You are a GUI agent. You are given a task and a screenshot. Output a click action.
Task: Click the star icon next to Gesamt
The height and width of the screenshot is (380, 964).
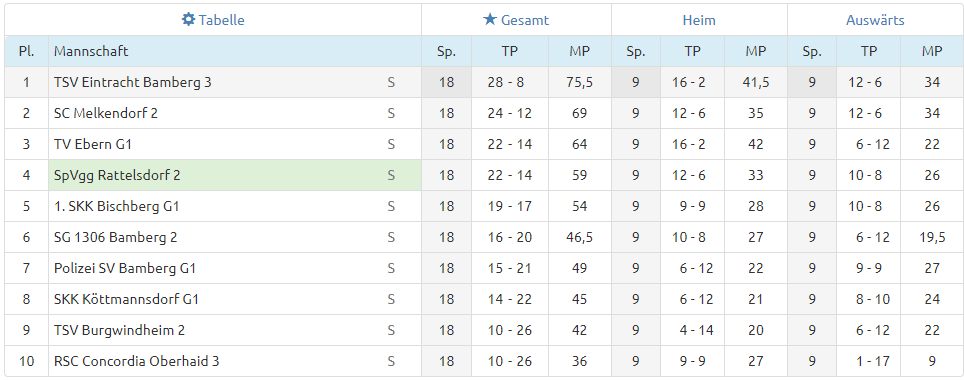[490, 20]
